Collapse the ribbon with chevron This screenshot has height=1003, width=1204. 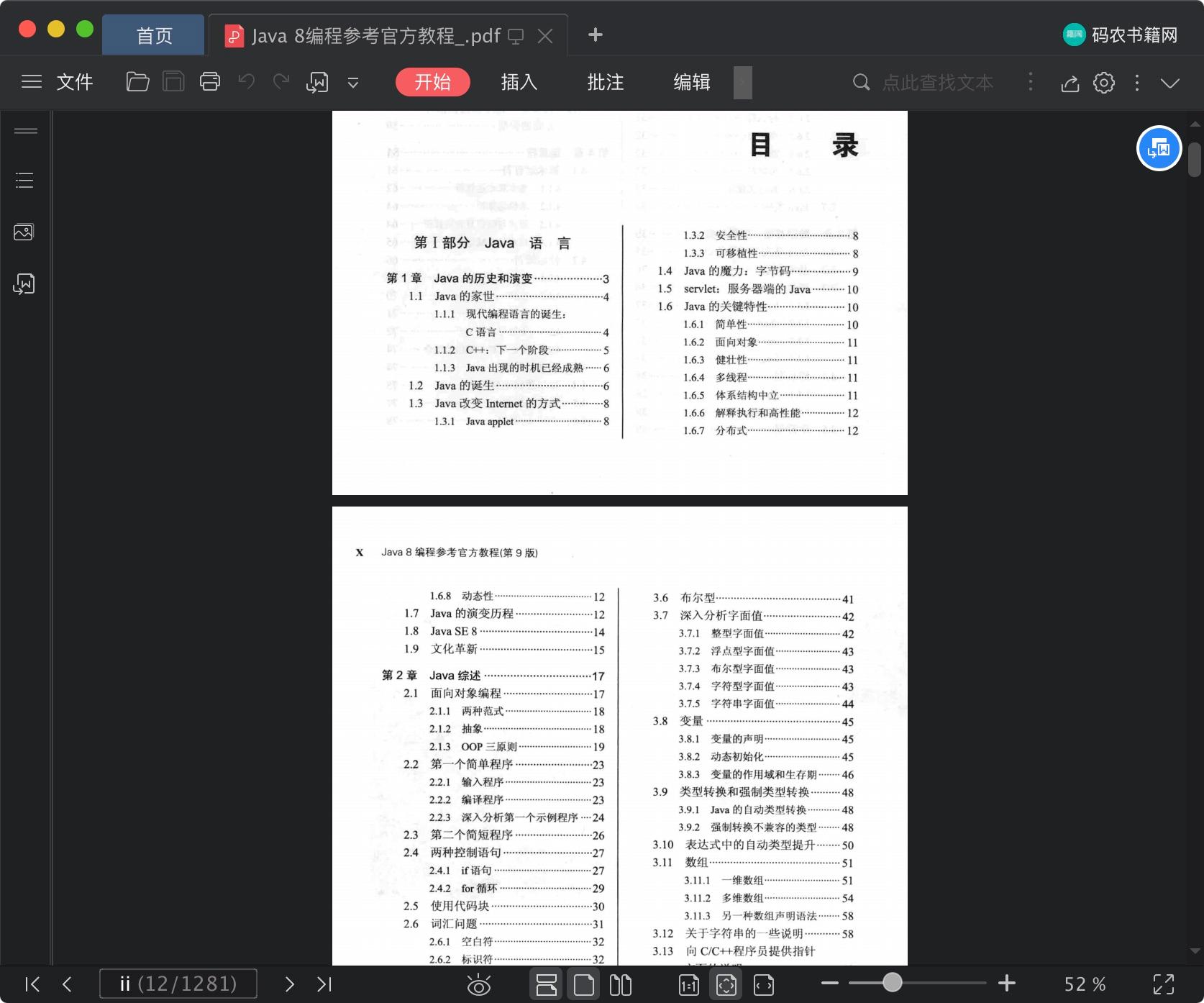click(x=1170, y=83)
